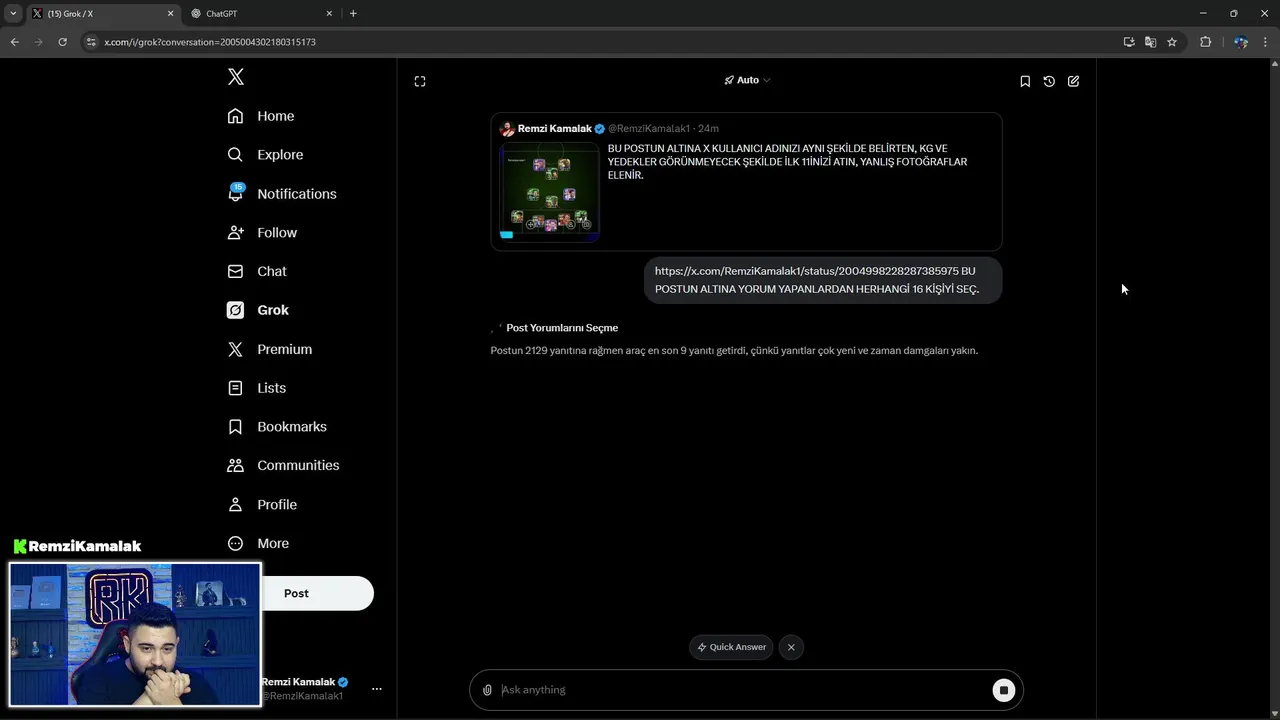Focus the browser address bar URL
1280x720 pixels.
[x=210, y=42]
